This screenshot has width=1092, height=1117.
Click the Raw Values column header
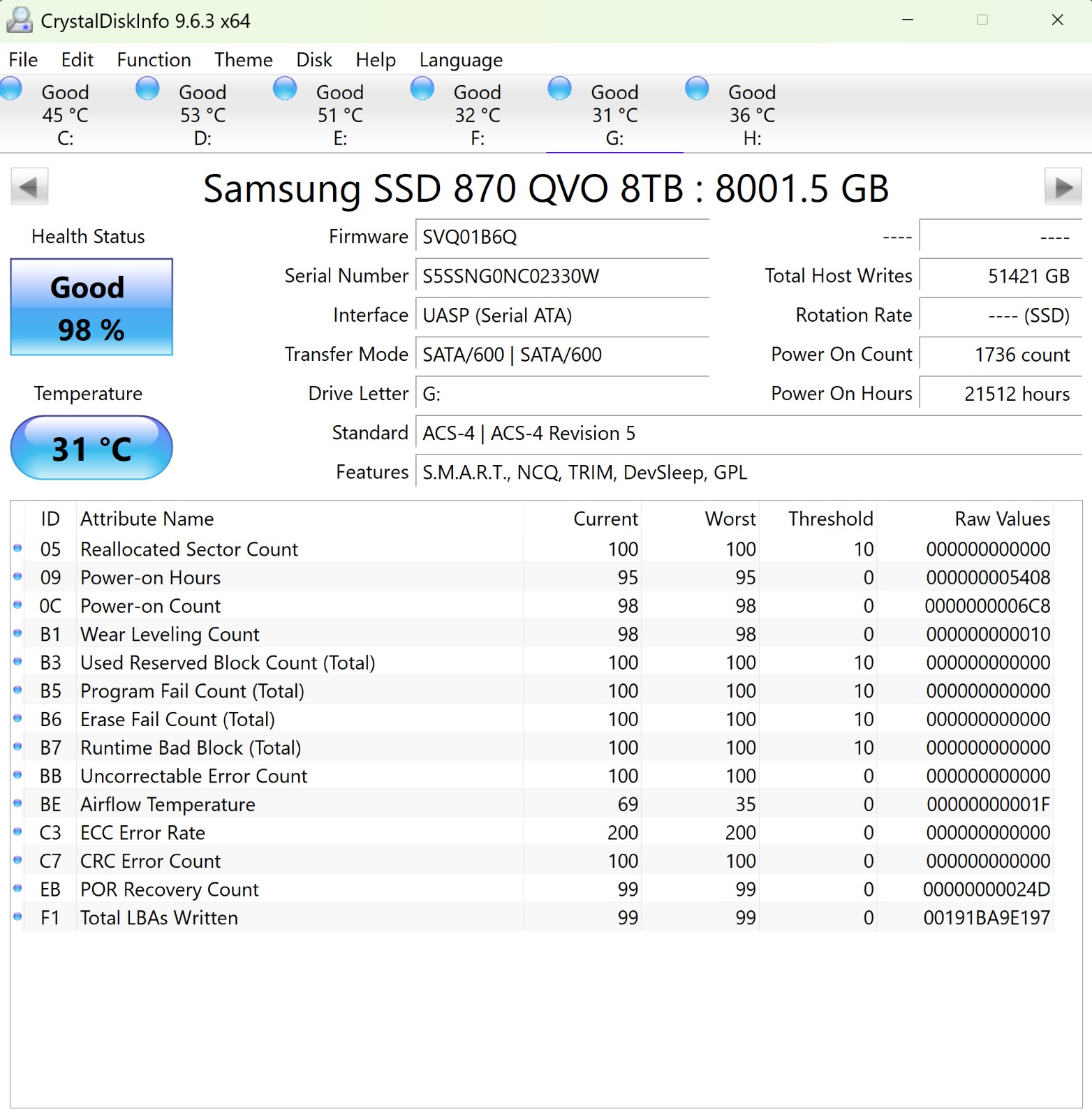pos(966,519)
